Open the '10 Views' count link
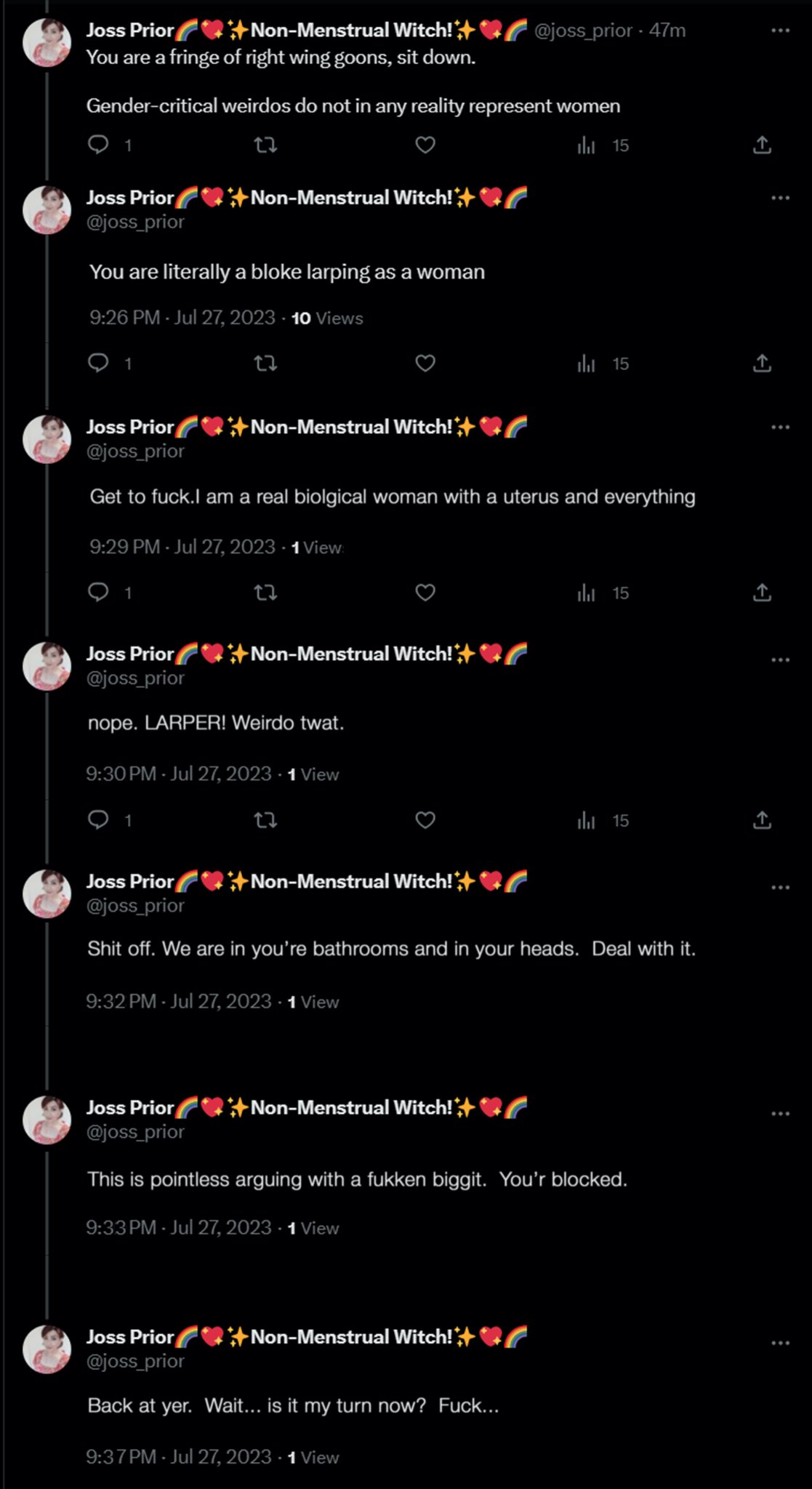Image resolution: width=812 pixels, height=1489 pixels. click(x=327, y=318)
